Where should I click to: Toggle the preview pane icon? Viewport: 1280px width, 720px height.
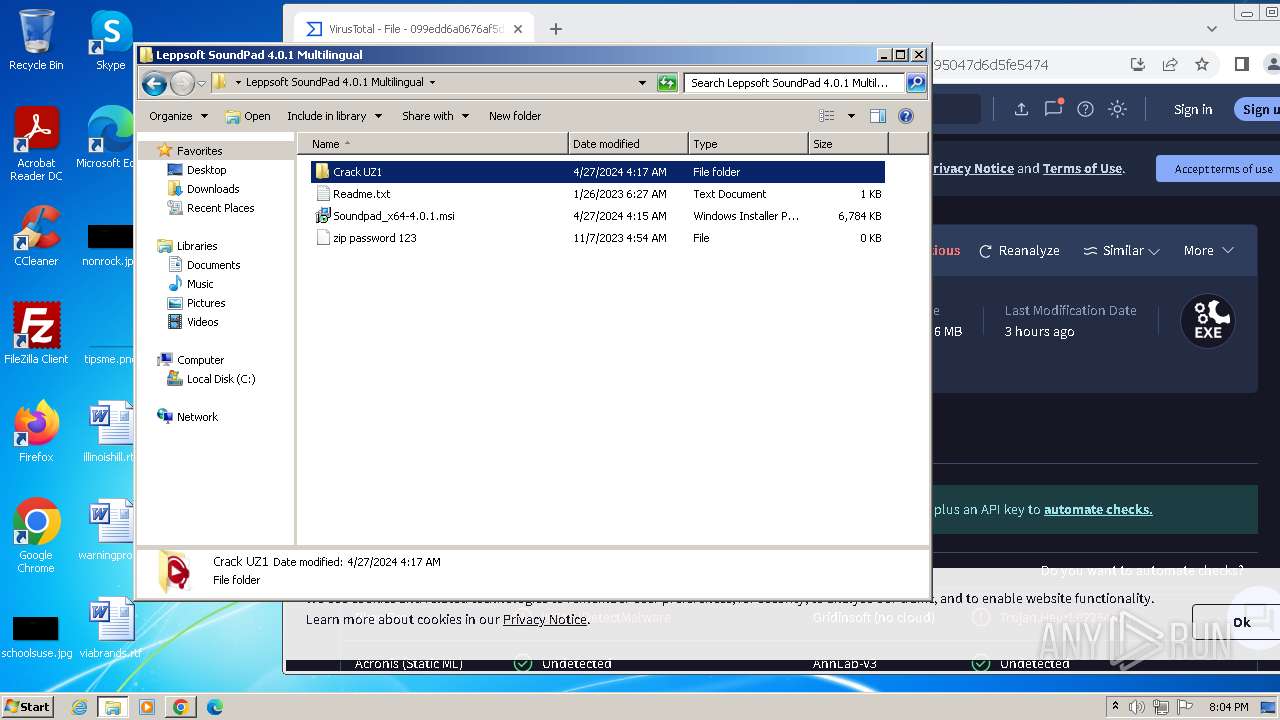pyautogui.click(x=878, y=116)
